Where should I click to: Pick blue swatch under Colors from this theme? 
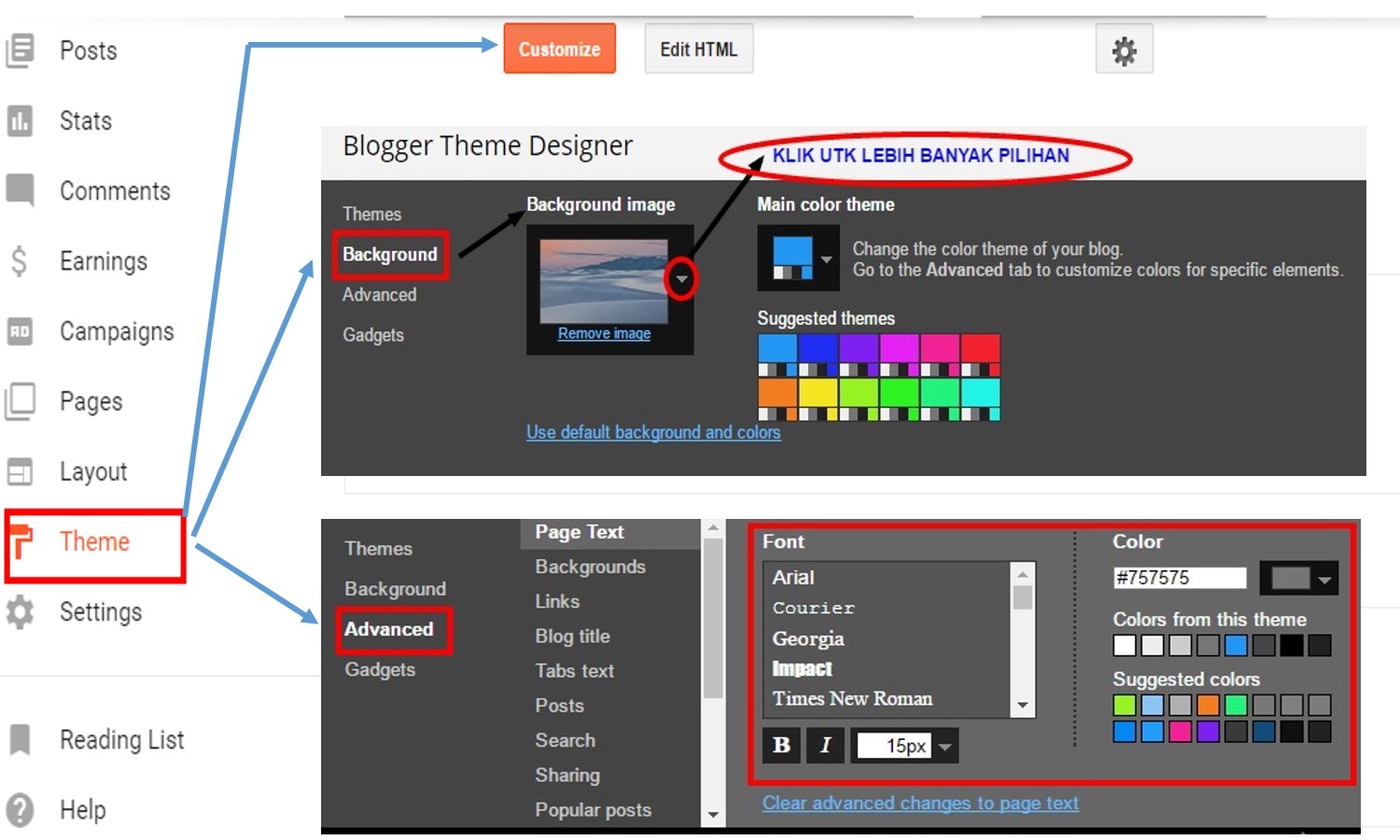1236,645
